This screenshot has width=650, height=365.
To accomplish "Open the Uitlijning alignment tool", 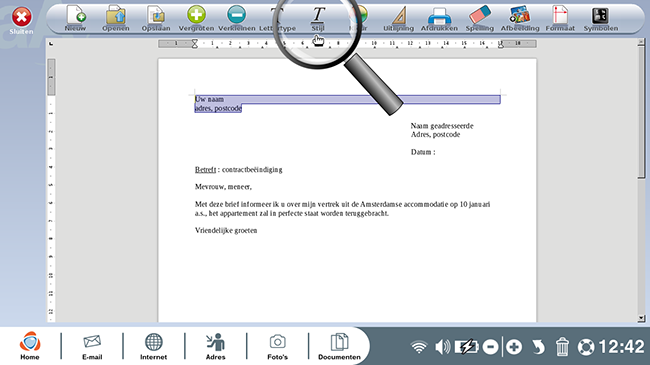I will (399, 19).
